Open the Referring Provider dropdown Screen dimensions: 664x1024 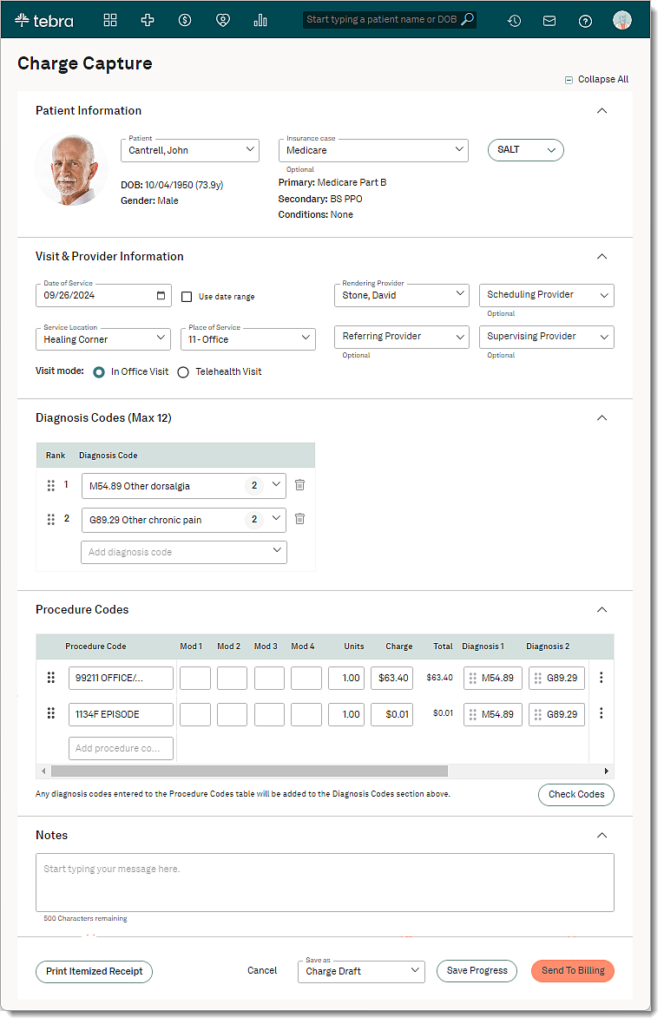click(x=402, y=336)
